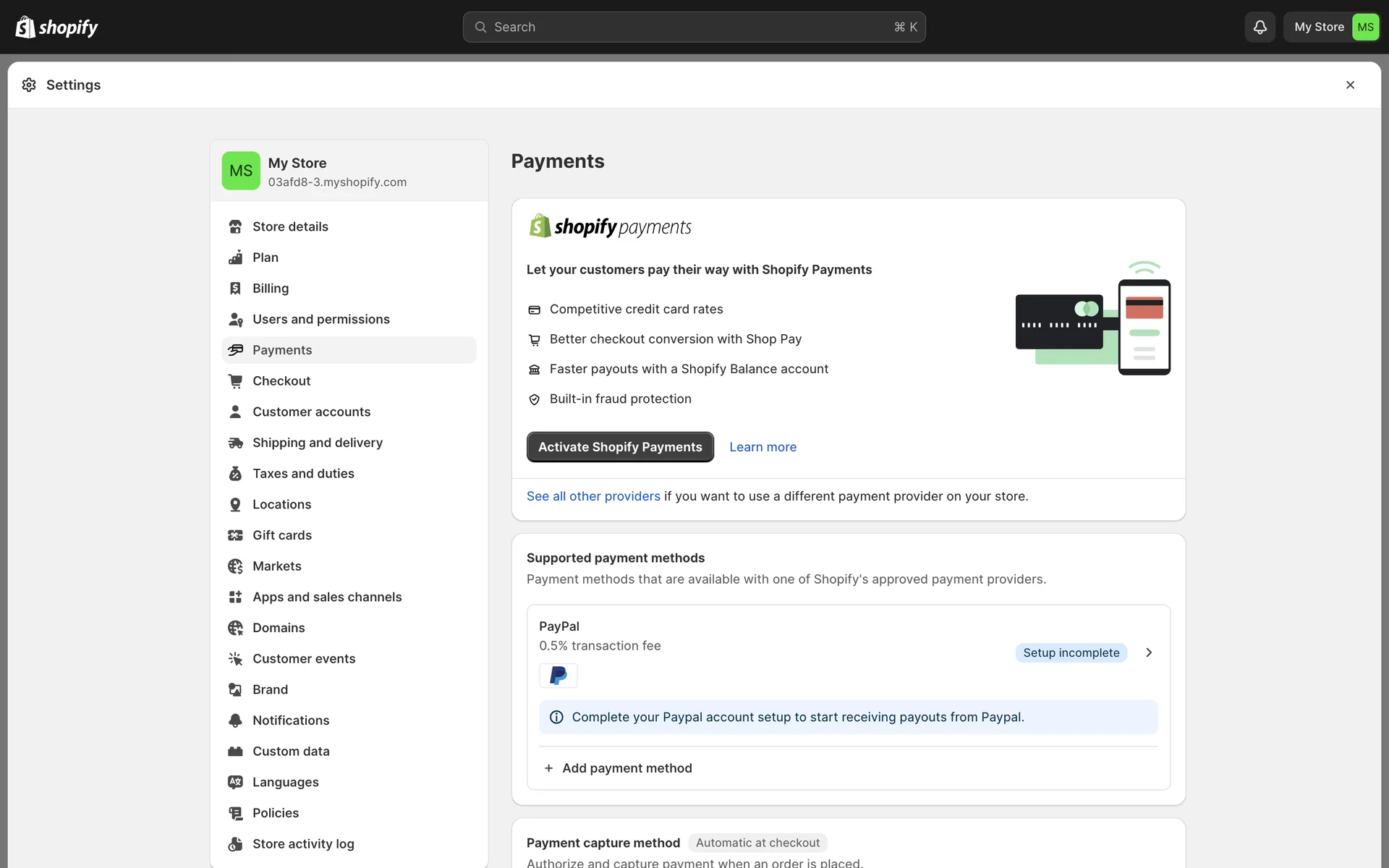Click the Activate Shopify Payments button
Viewport: 1389px width, 868px height.
tap(620, 447)
